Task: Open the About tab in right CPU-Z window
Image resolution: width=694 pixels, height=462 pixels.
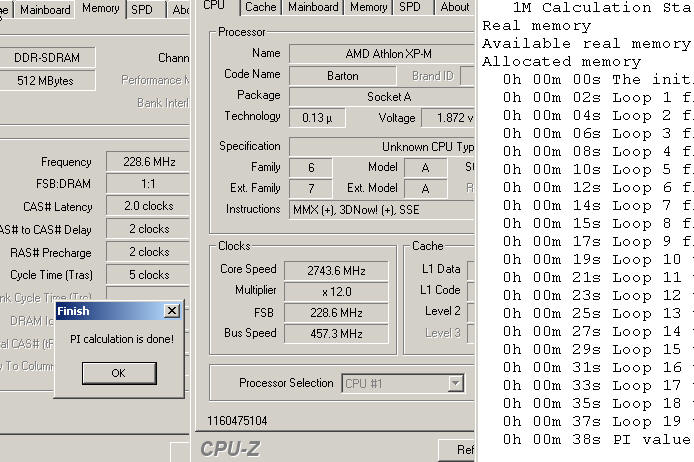Action: [x=455, y=7]
